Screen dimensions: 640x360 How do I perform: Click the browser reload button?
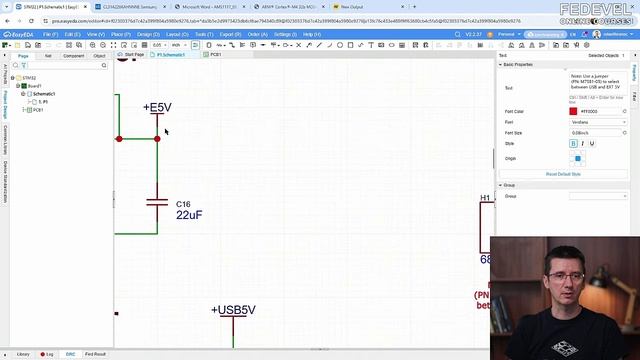pos(31,21)
